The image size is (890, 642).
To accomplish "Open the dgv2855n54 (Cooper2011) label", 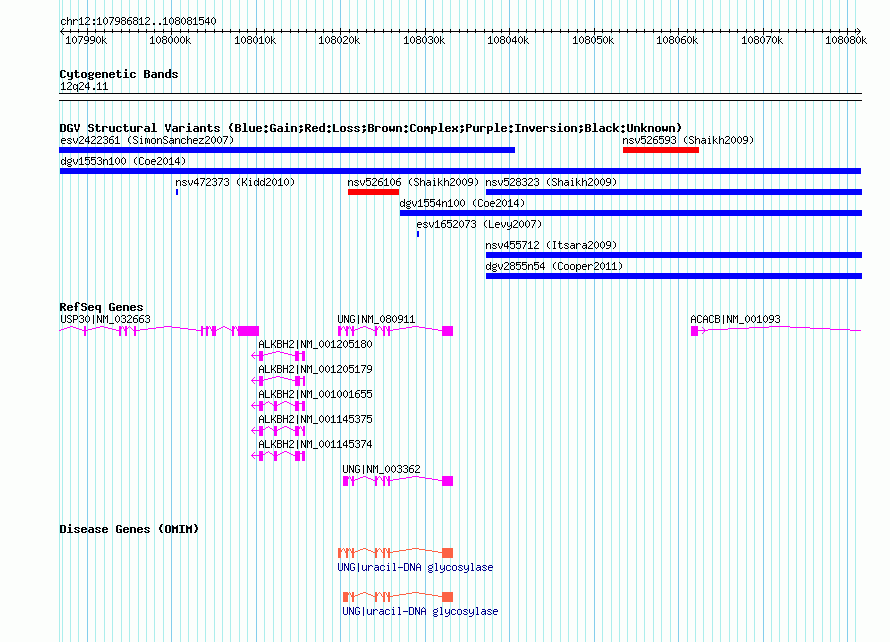I will pyautogui.click(x=554, y=266).
